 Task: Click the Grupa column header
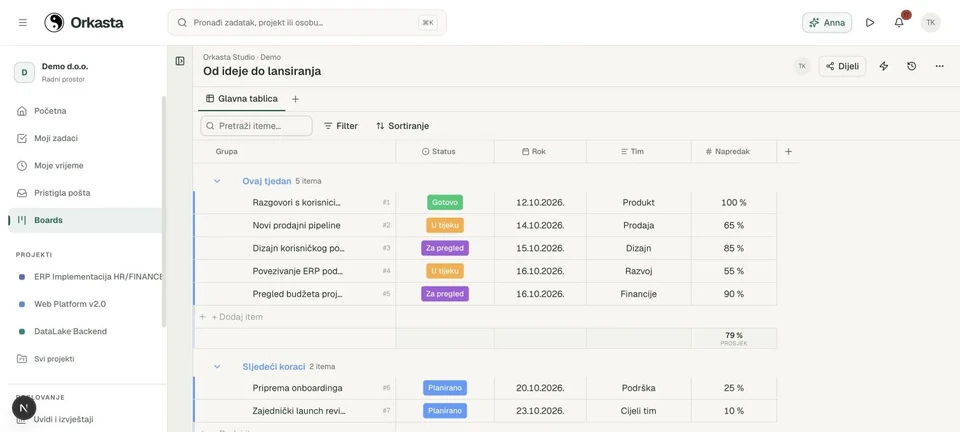pyautogui.click(x=294, y=152)
